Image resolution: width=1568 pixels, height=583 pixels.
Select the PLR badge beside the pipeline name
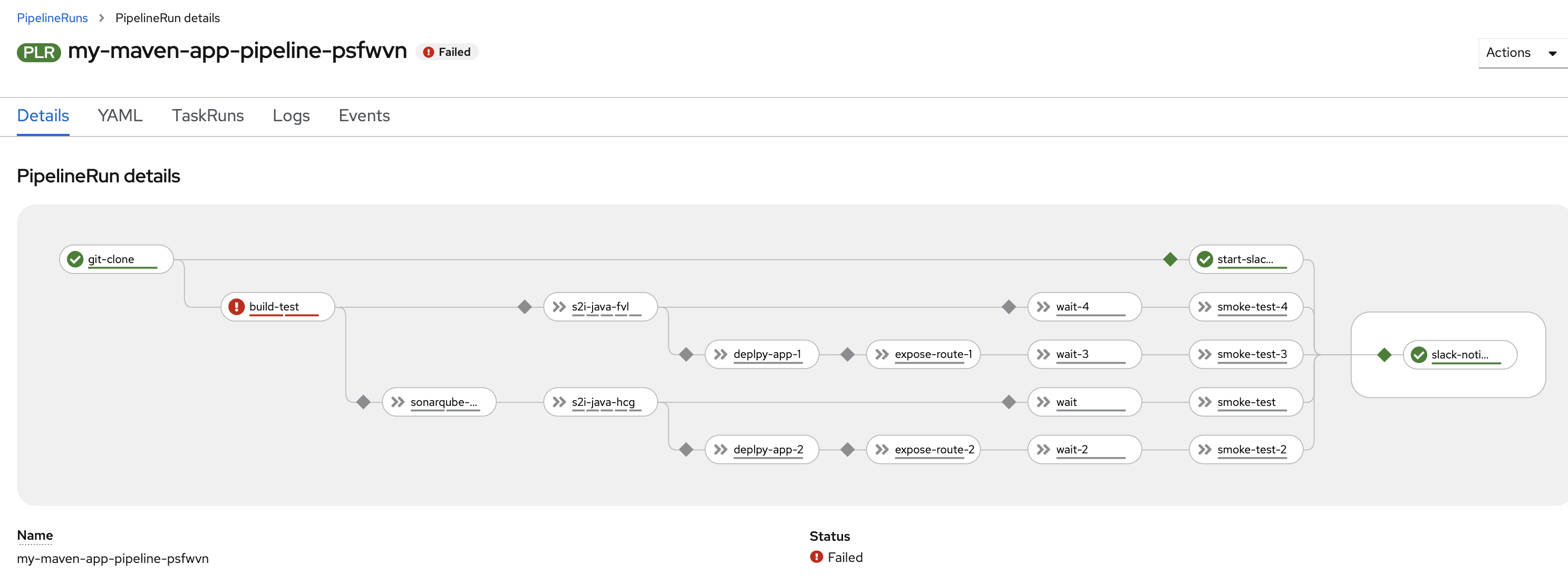click(38, 52)
